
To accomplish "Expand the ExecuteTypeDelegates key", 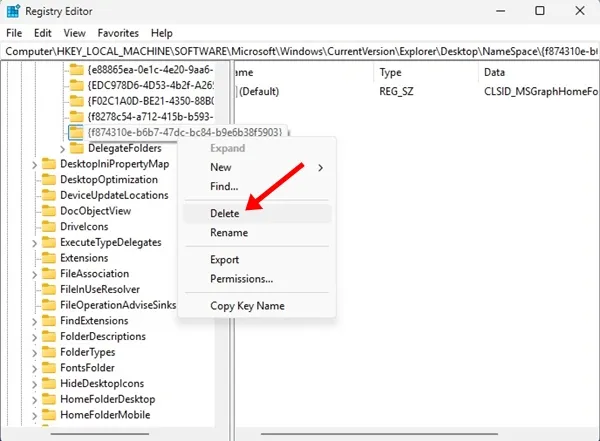I will pos(34,243).
